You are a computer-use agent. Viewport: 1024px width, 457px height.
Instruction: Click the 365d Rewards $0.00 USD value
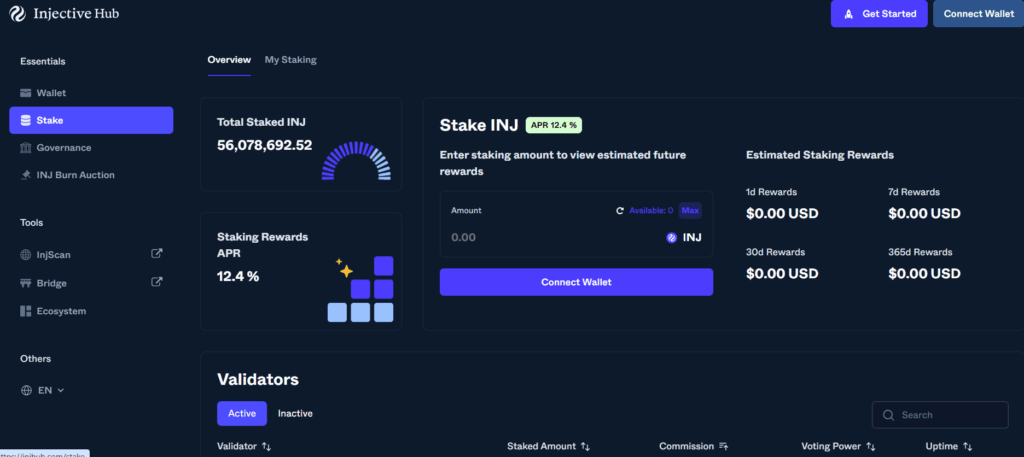tap(924, 274)
